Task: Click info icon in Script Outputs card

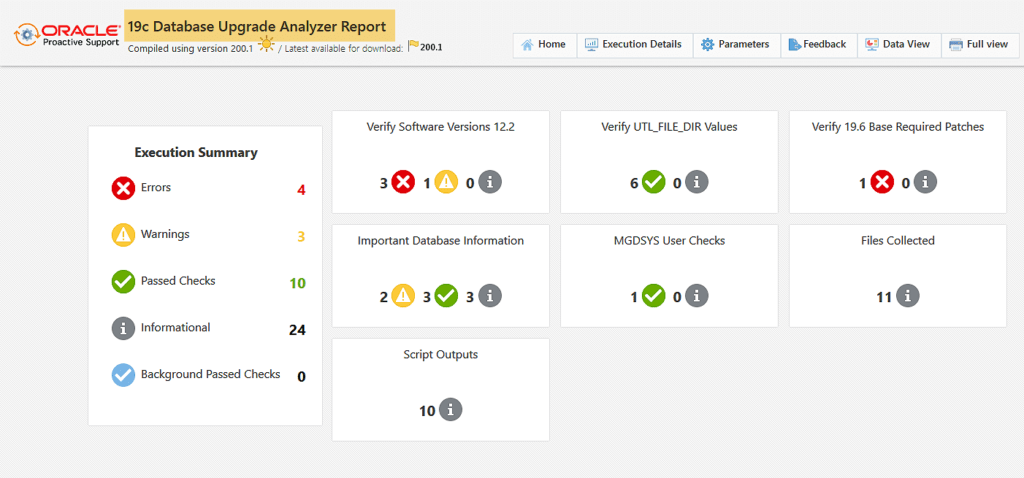Action: tap(451, 410)
